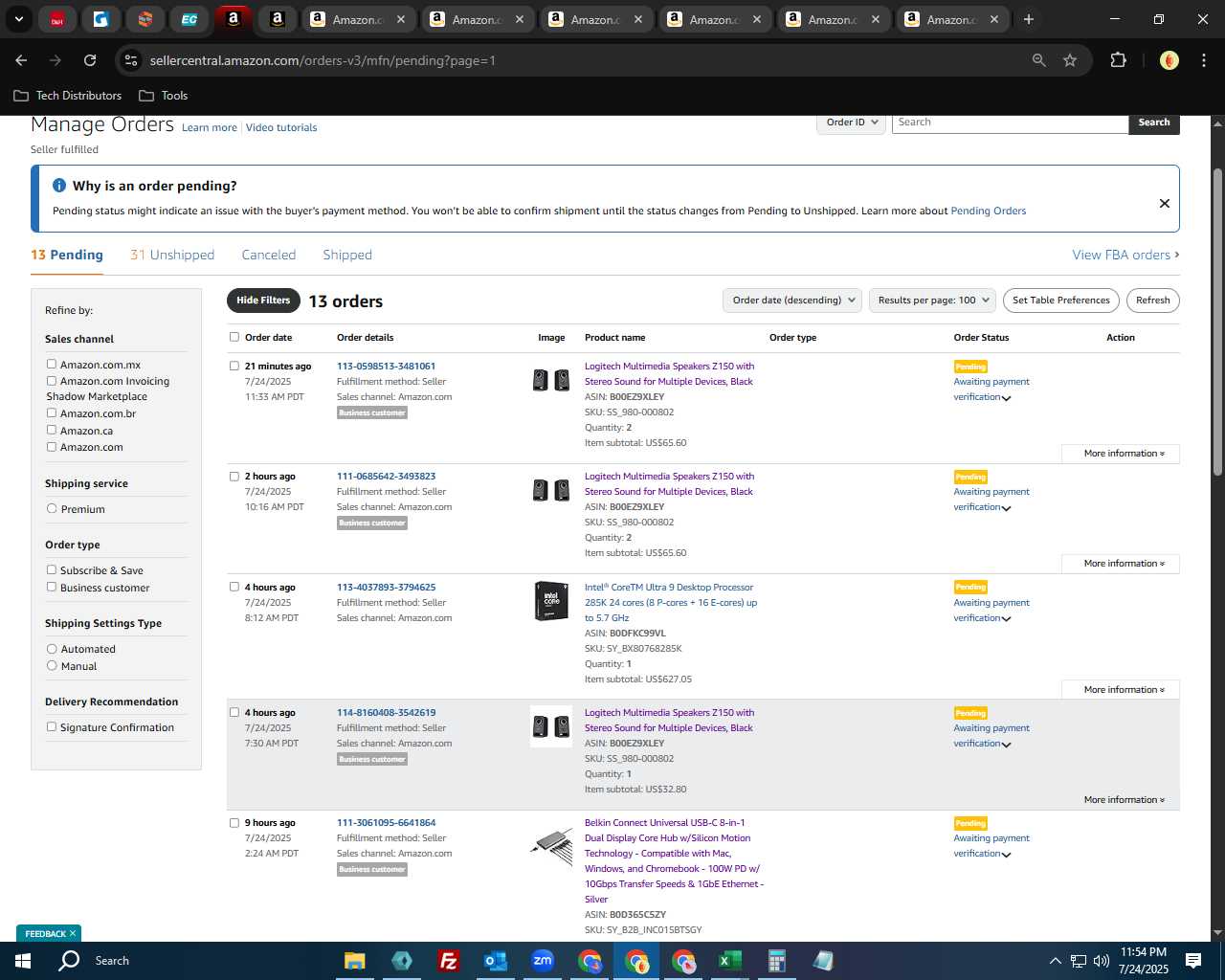Open the Results per page dropdown

point(932,301)
